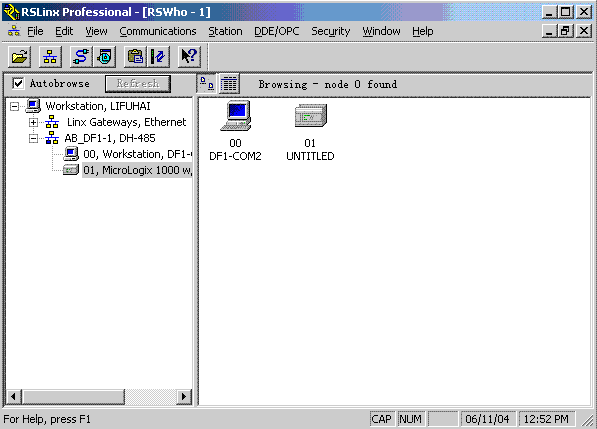Select Workstation, LIFUHAI tree row
The width and height of the screenshot is (597, 429).
(x=98, y=106)
